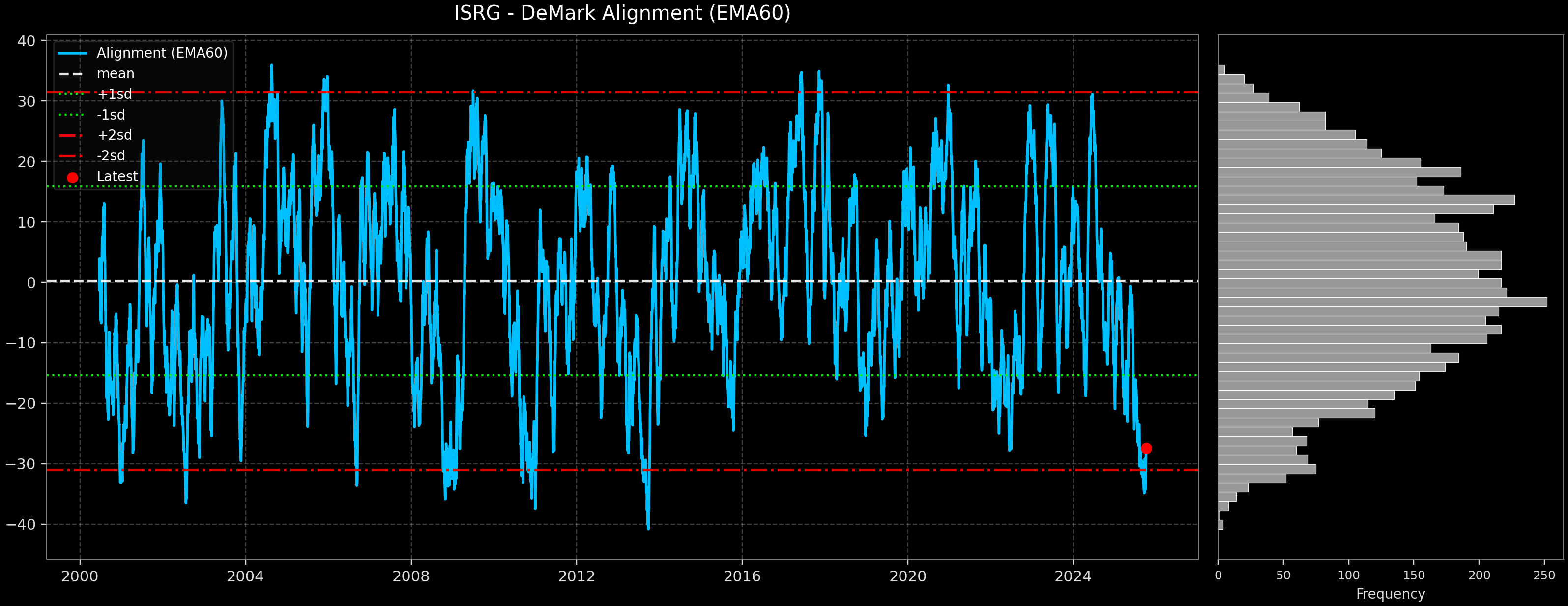Click the -1sd legend label
Screen dimensions: 1568x606
pos(111,115)
